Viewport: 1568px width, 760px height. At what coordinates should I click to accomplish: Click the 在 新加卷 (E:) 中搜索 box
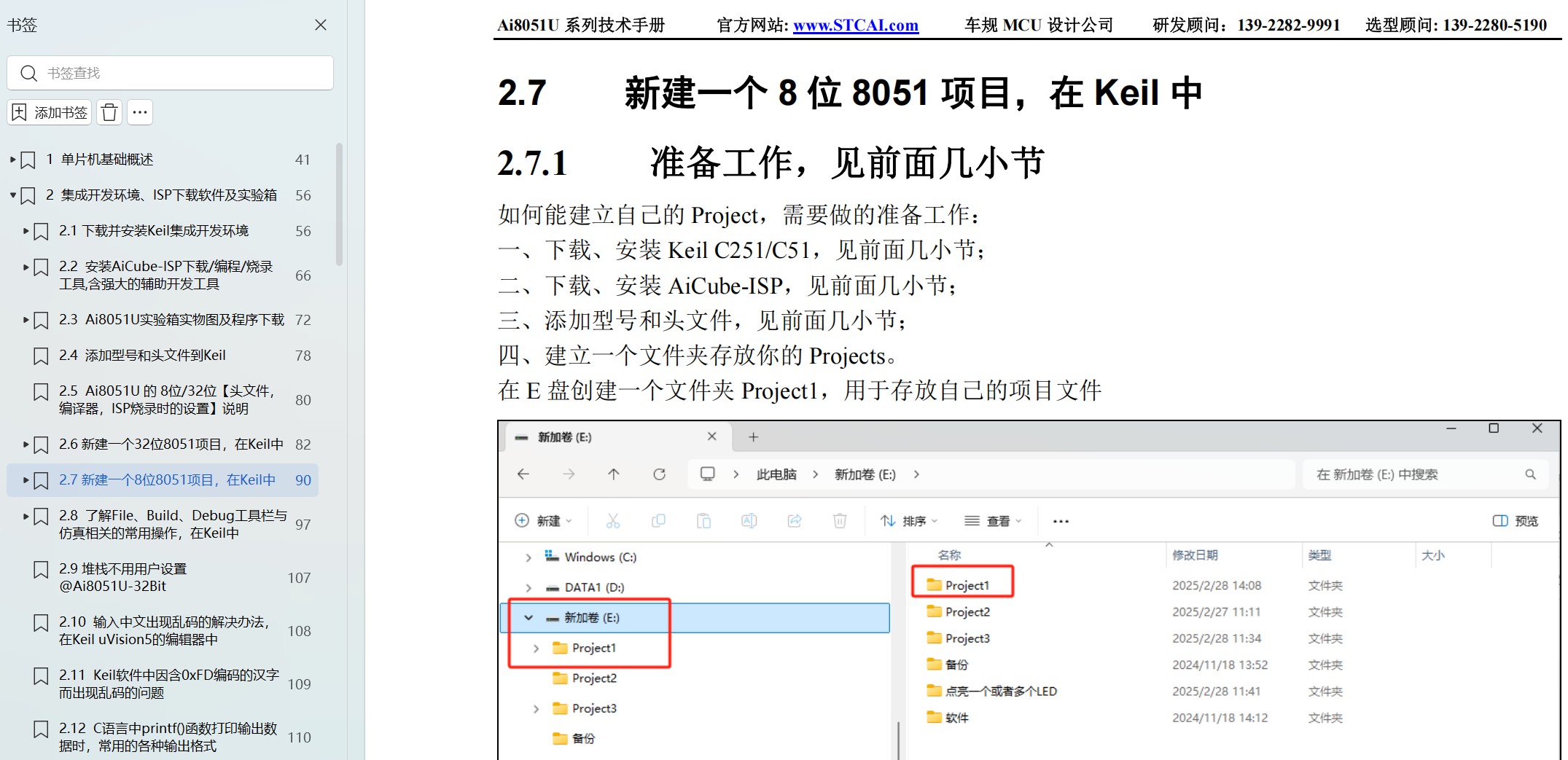point(1425,474)
